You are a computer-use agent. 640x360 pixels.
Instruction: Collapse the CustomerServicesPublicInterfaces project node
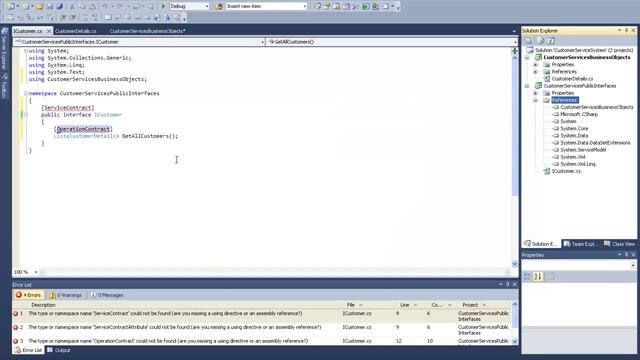coord(527,86)
